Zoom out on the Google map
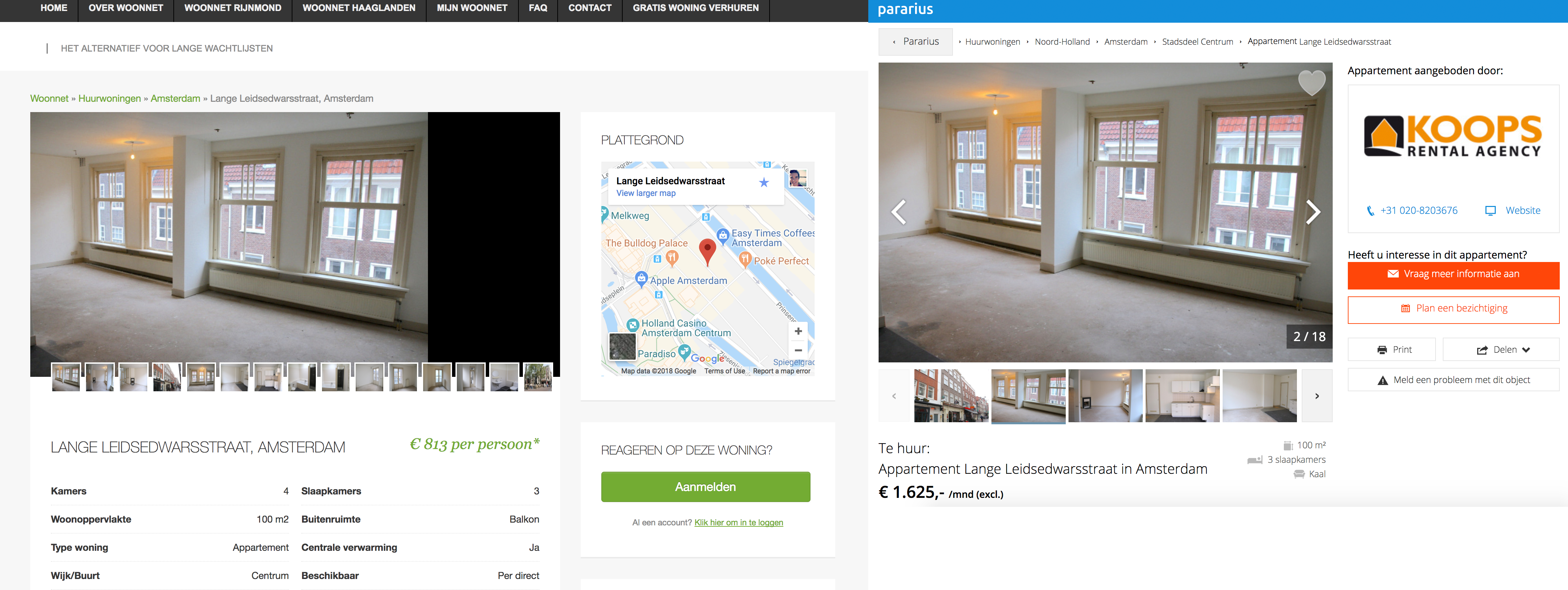This screenshot has width=1568, height=590. pyautogui.click(x=797, y=350)
